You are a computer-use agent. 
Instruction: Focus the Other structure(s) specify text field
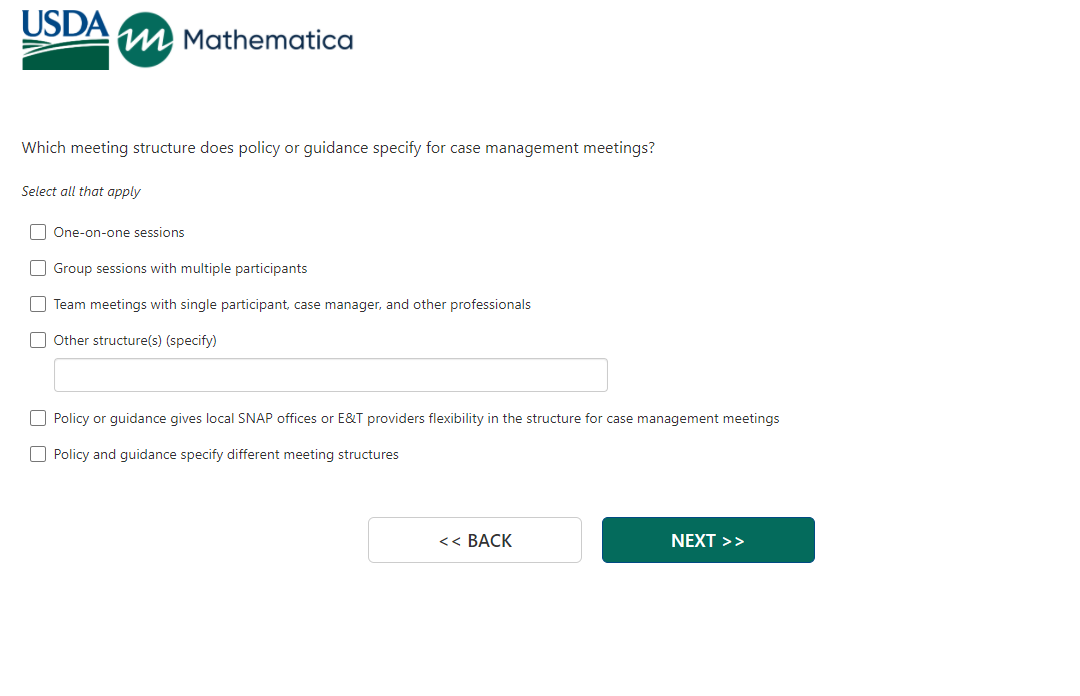[x=330, y=375]
